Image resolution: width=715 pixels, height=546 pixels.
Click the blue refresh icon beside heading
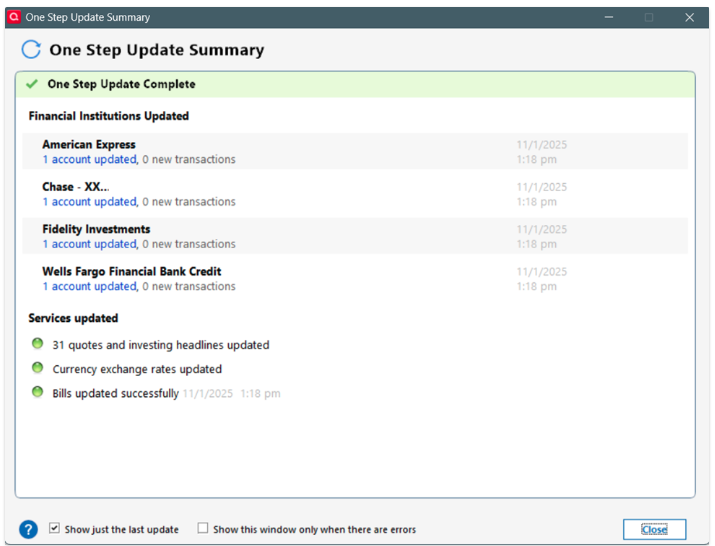pos(31,49)
